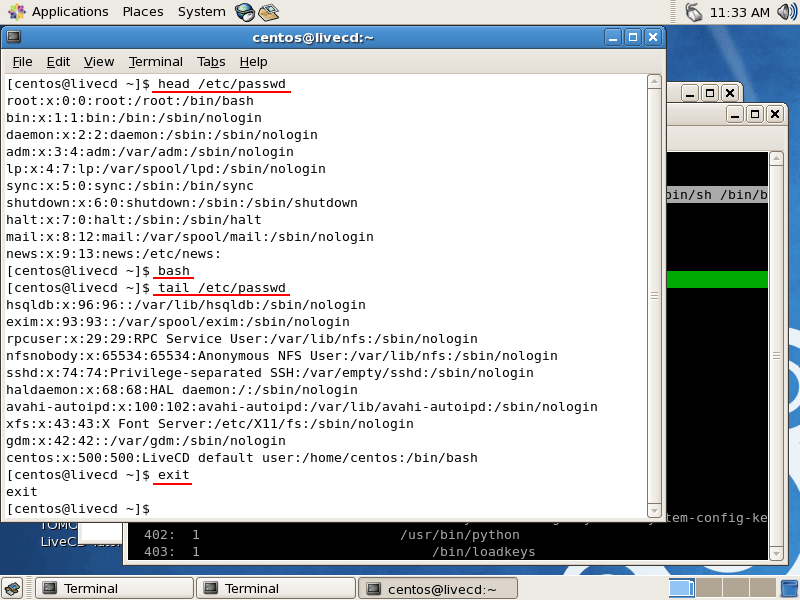Image resolution: width=800 pixels, height=600 pixels.
Task: Launch the web browser globe icon
Action: (245, 12)
